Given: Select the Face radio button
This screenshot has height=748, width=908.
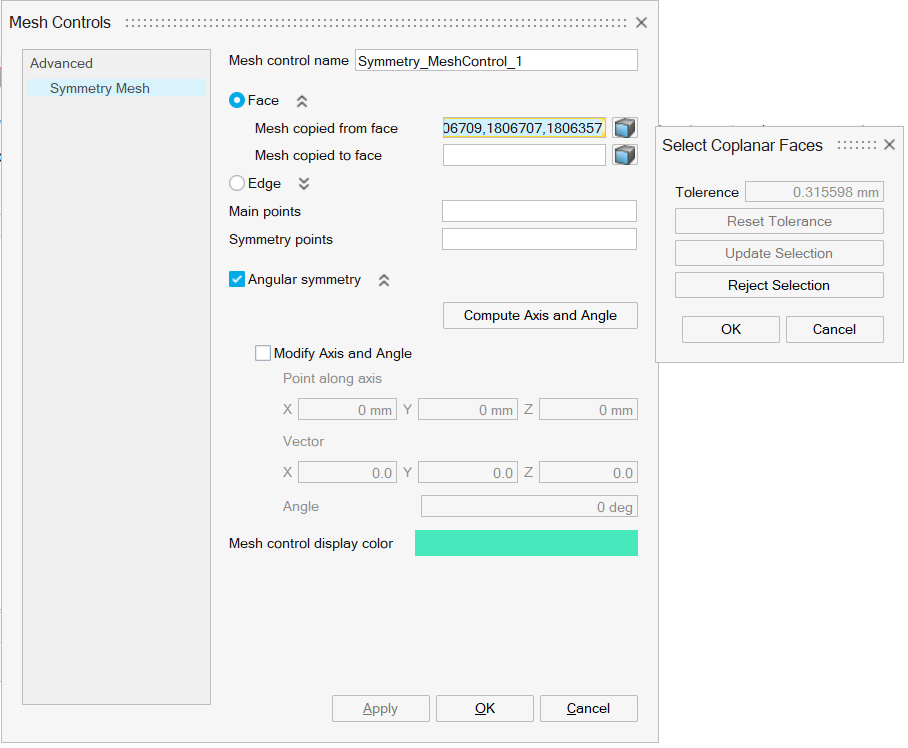Looking at the screenshot, I should pyautogui.click(x=237, y=100).
